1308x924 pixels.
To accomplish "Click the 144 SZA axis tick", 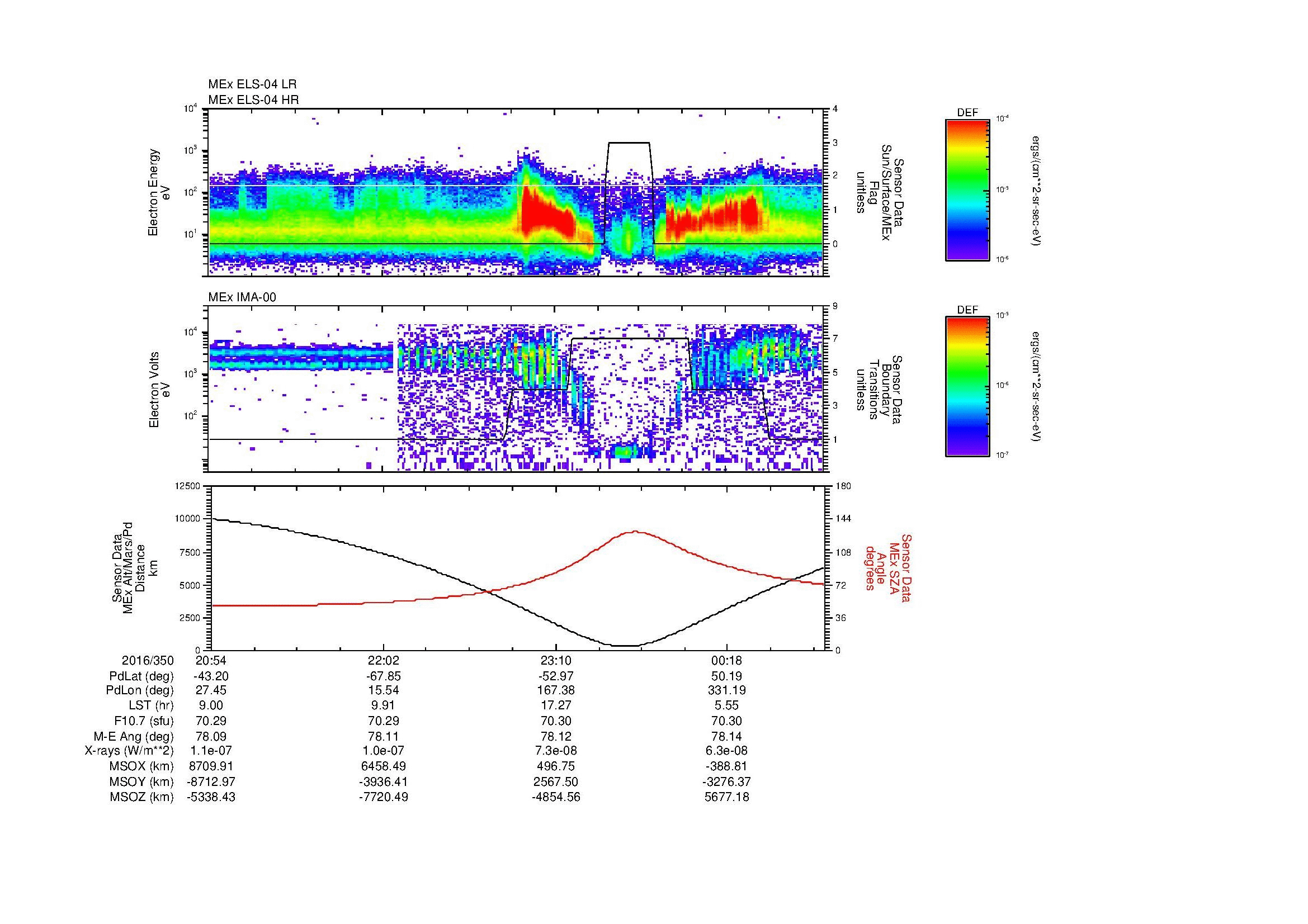I will [x=843, y=519].
